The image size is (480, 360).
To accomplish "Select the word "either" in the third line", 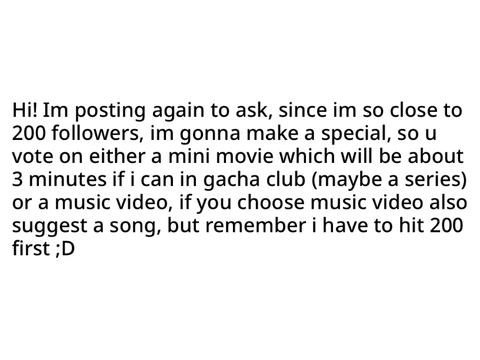I will point(117,156).
